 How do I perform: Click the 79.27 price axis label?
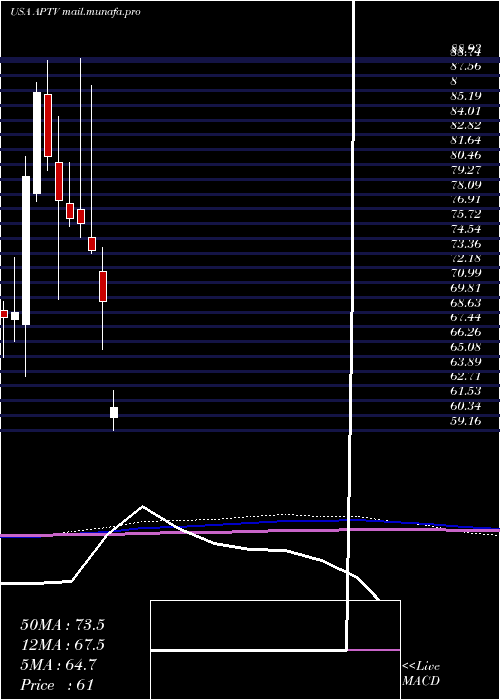click(x=466, y=170)
